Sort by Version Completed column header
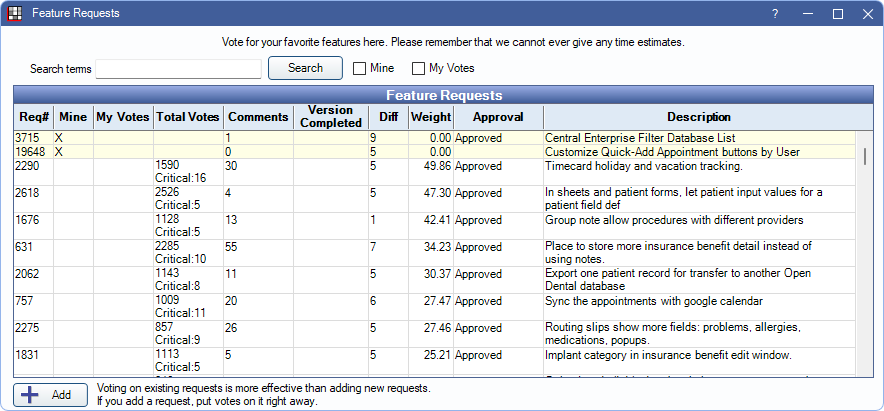The height and width of the screenshot is (411, 884). point(334,117)
